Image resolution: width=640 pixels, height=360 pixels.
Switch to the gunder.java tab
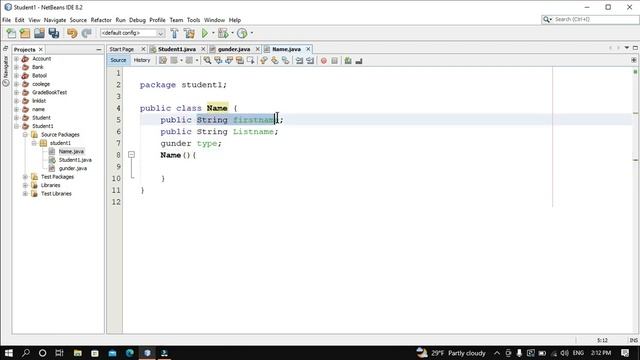(234, 49)
